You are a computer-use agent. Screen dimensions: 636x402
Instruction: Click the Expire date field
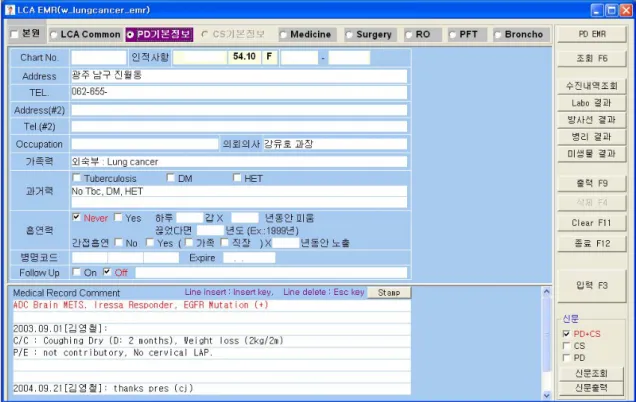(x=249, y=258)
